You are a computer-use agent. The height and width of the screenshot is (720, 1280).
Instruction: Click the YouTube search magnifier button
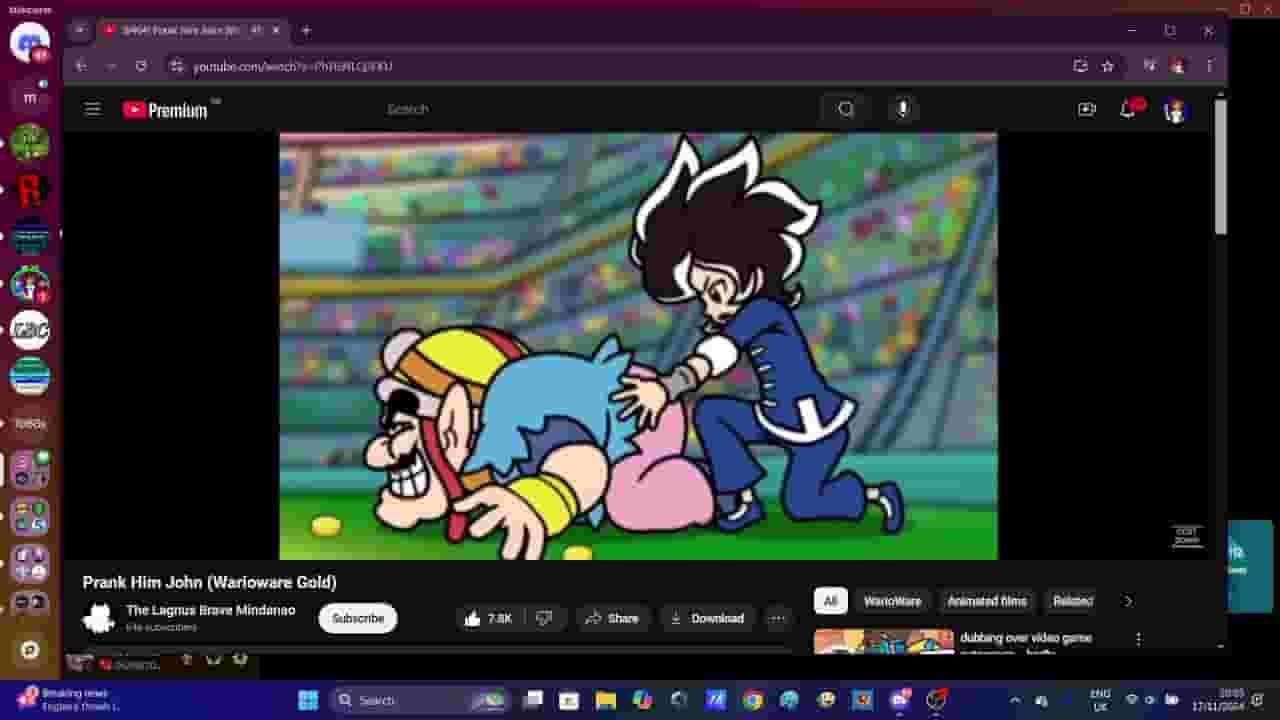[x=846, y=109]
